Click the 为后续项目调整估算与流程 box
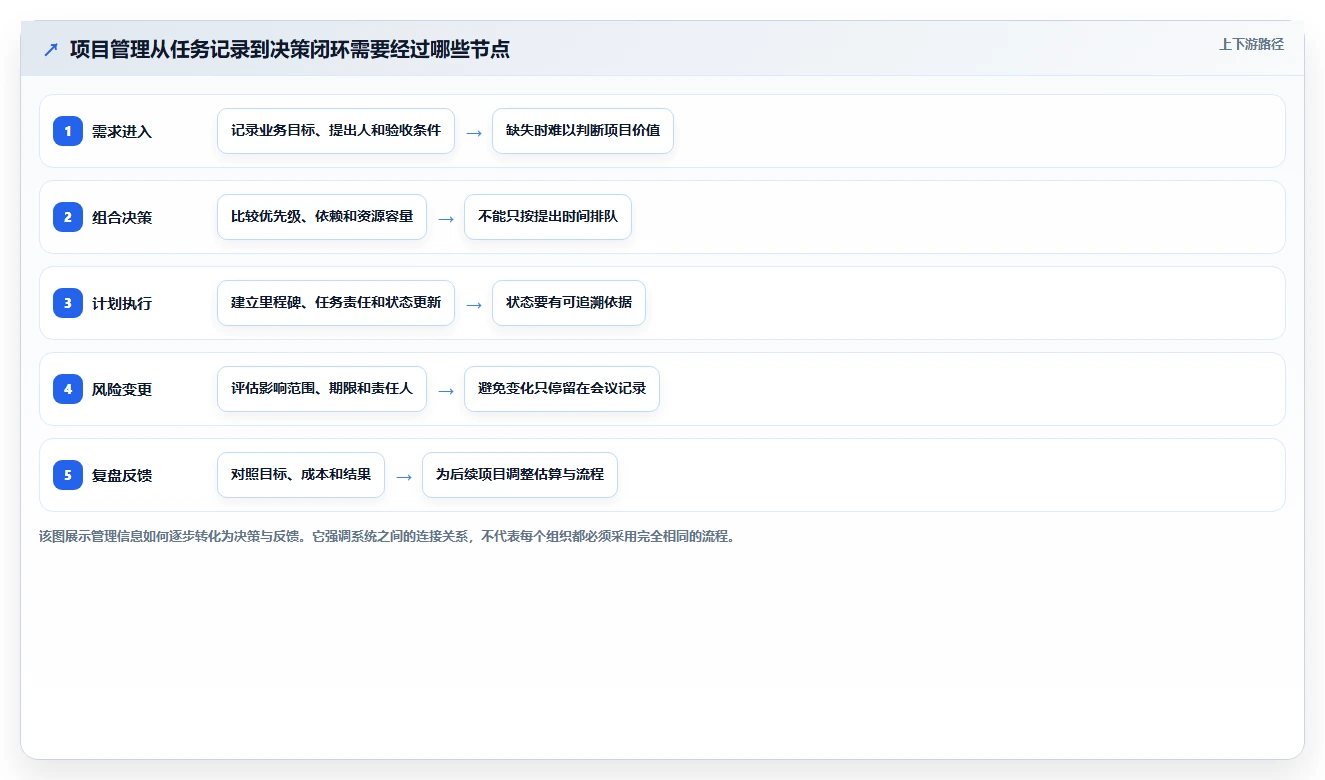The width and height of the screenshot is (1325, 780). click(520, 475)
